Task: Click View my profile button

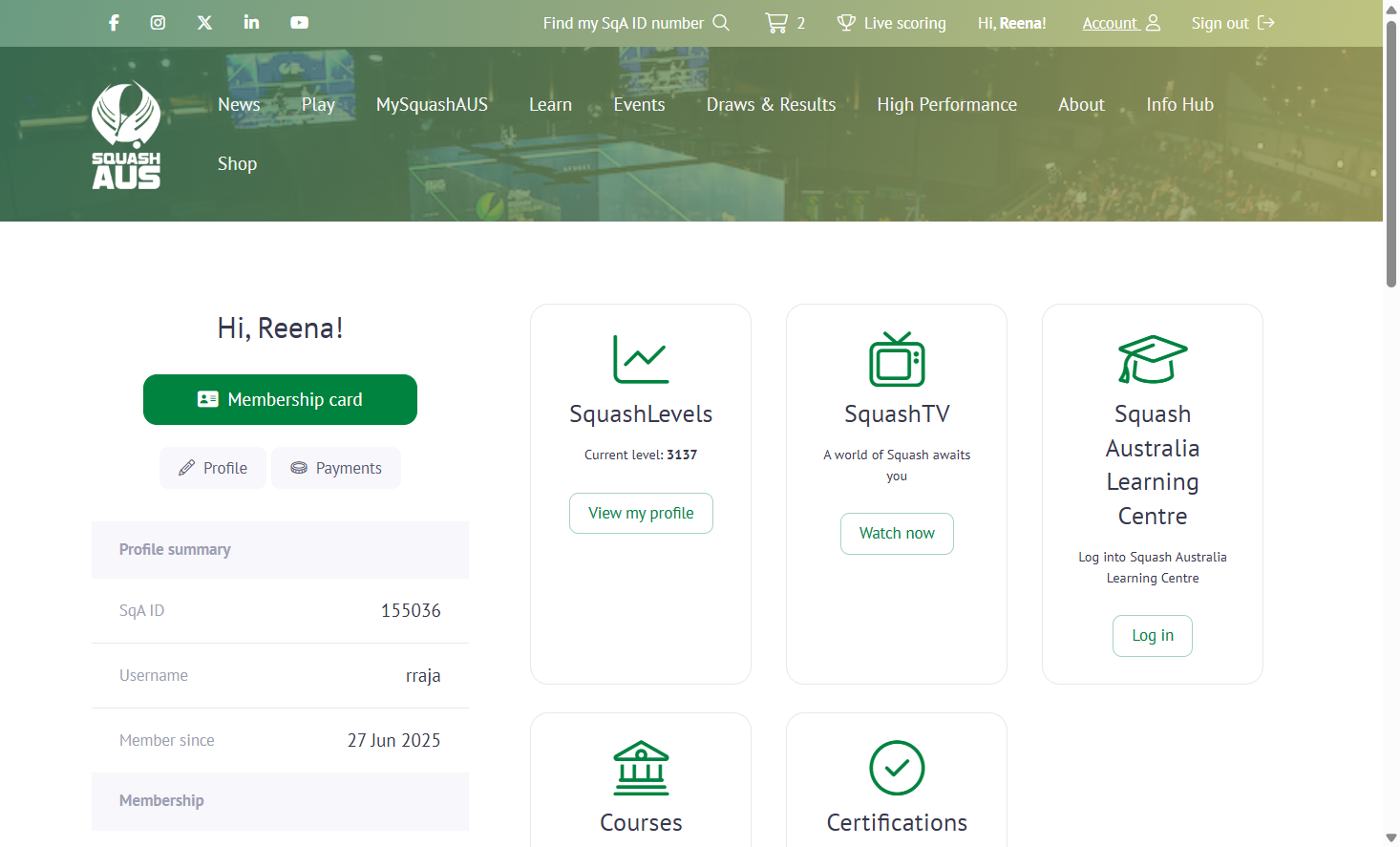Action: [x=641, y=513]
